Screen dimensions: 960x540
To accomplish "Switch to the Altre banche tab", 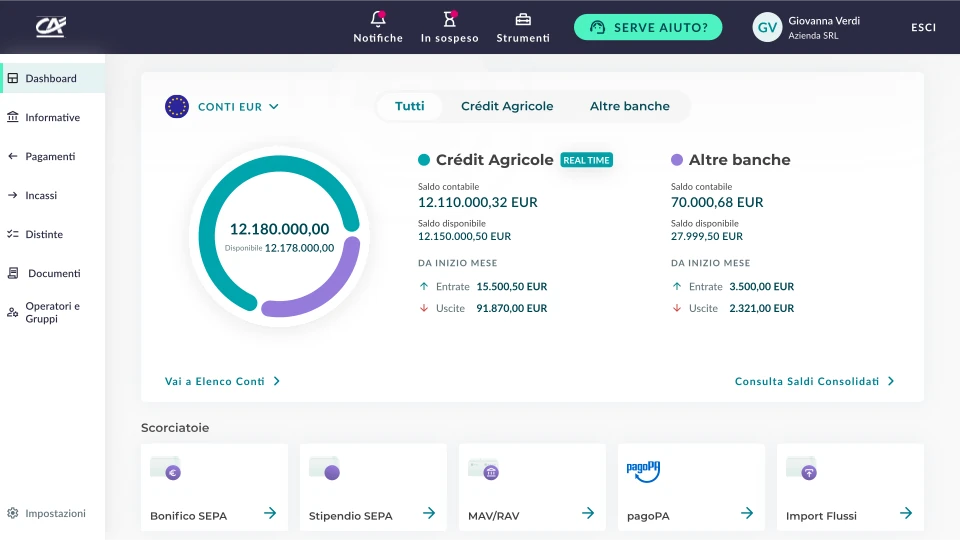I will [x=629, y=106].
